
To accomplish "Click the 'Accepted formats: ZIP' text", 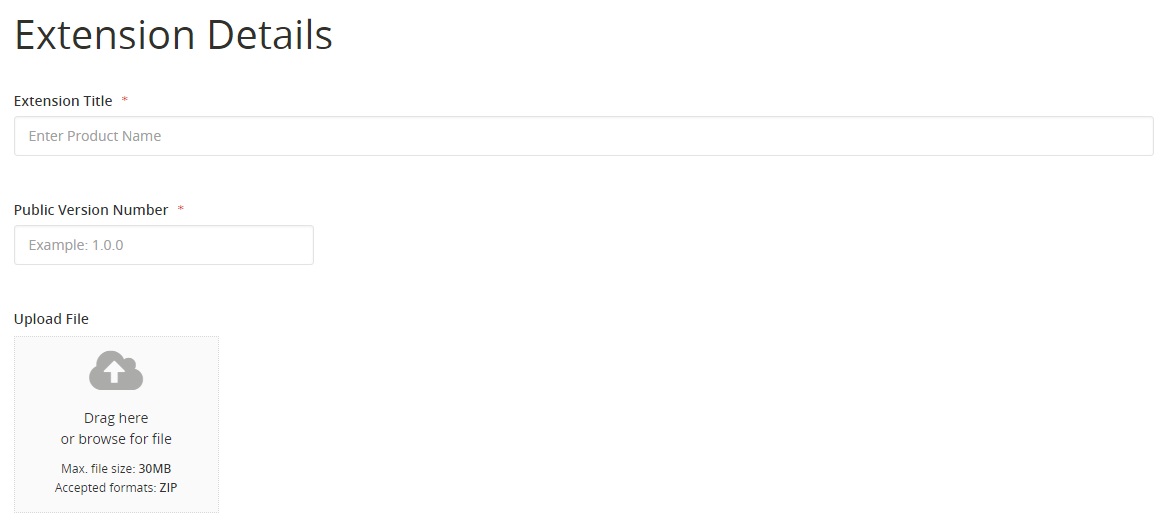I will pyautogui.click(x=116, y=488).
